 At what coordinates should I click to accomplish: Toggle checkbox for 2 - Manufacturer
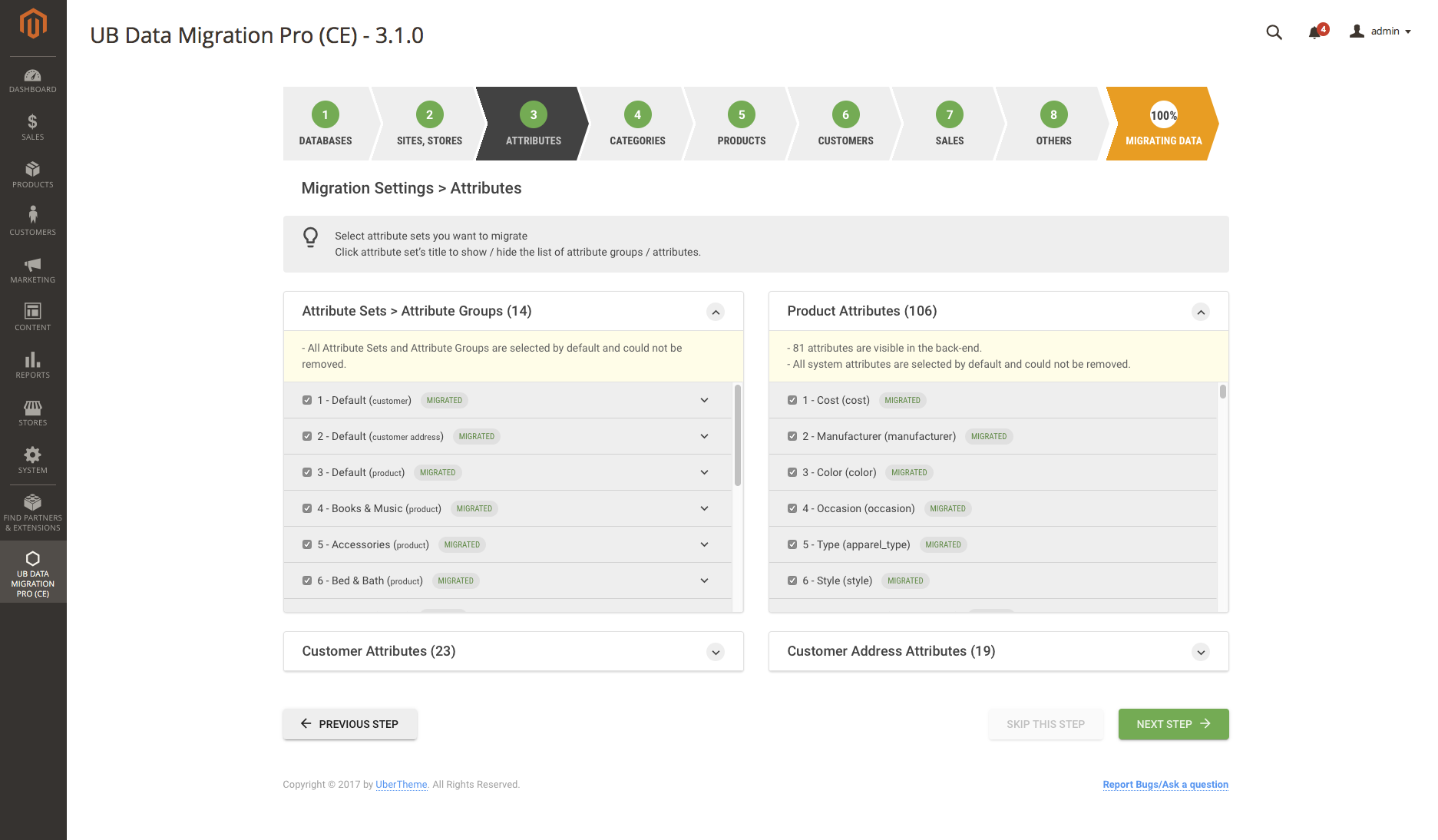(x=792, y=436)
